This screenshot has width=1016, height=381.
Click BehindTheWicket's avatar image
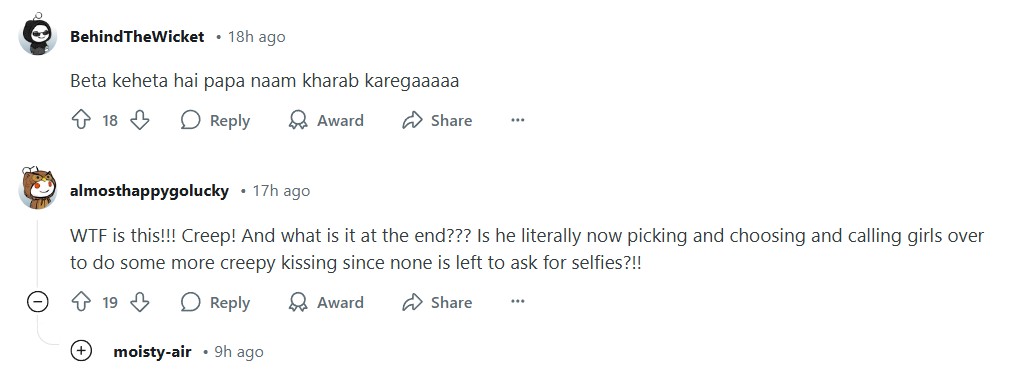pos(38,34)
